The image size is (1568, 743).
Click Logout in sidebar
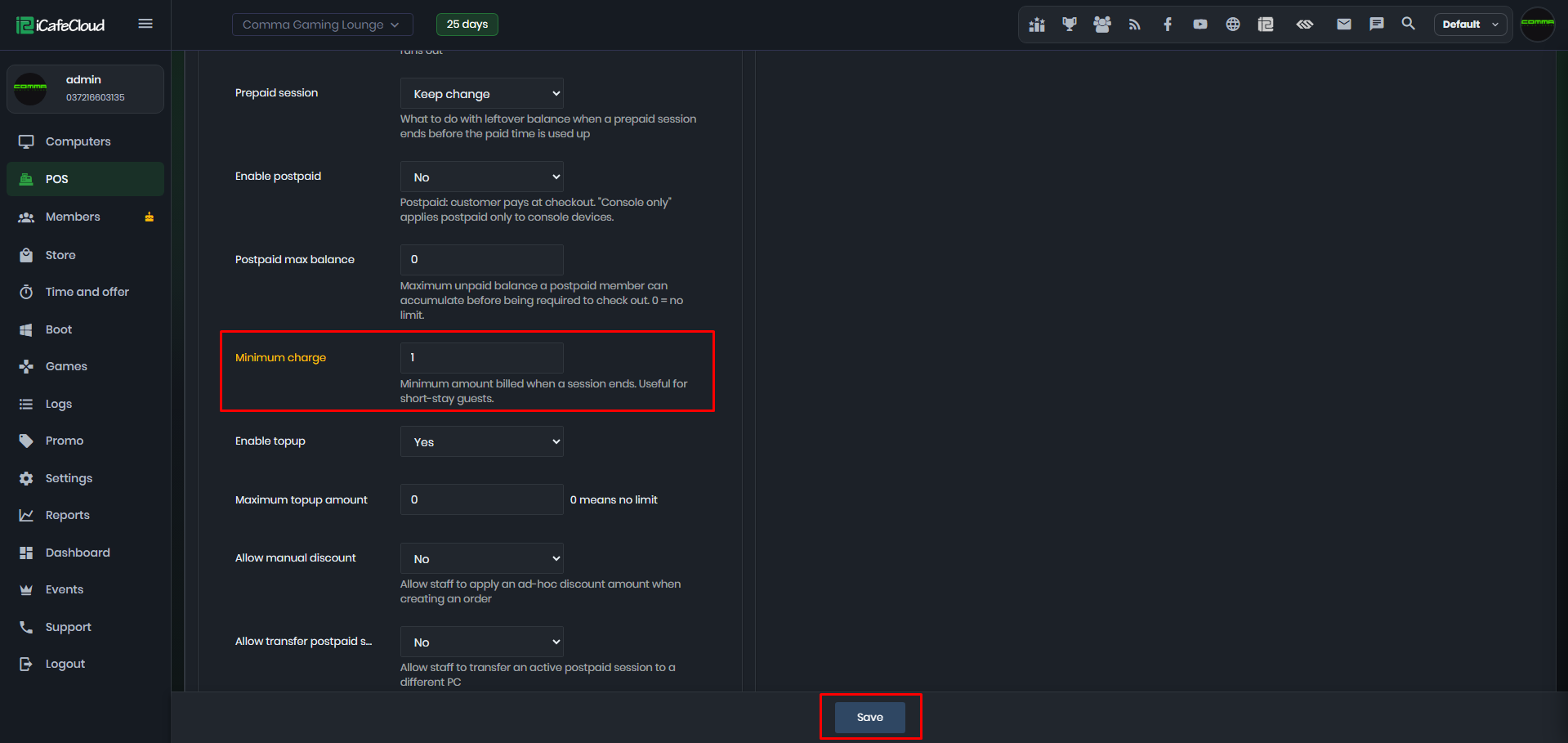click(85, 664)
